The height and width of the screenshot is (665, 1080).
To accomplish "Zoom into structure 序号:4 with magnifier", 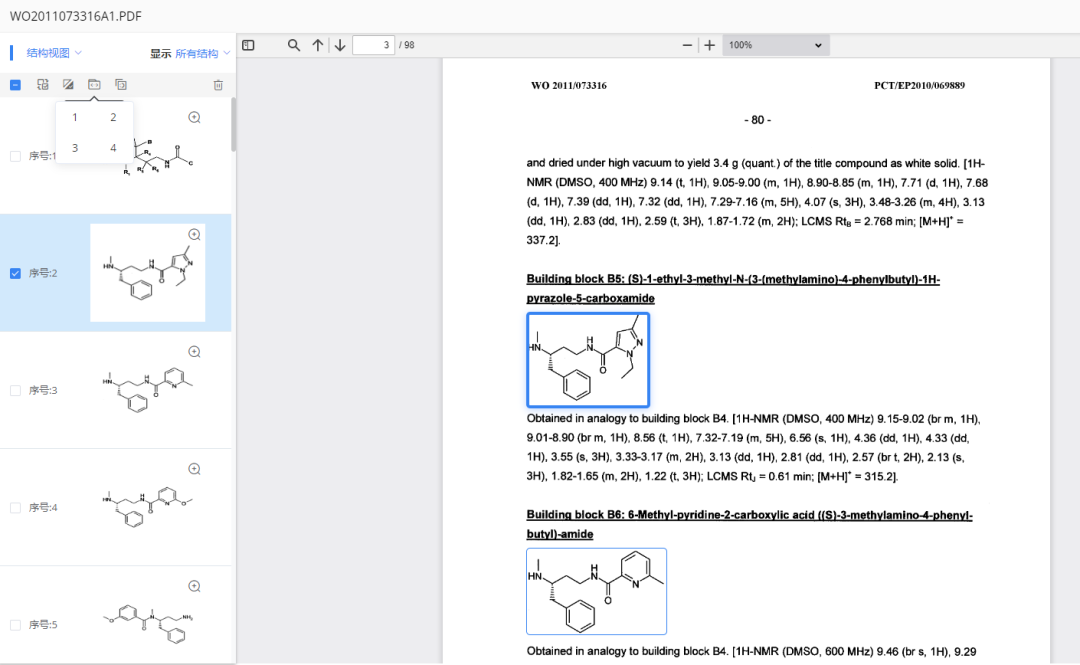I will coord(195,469).
